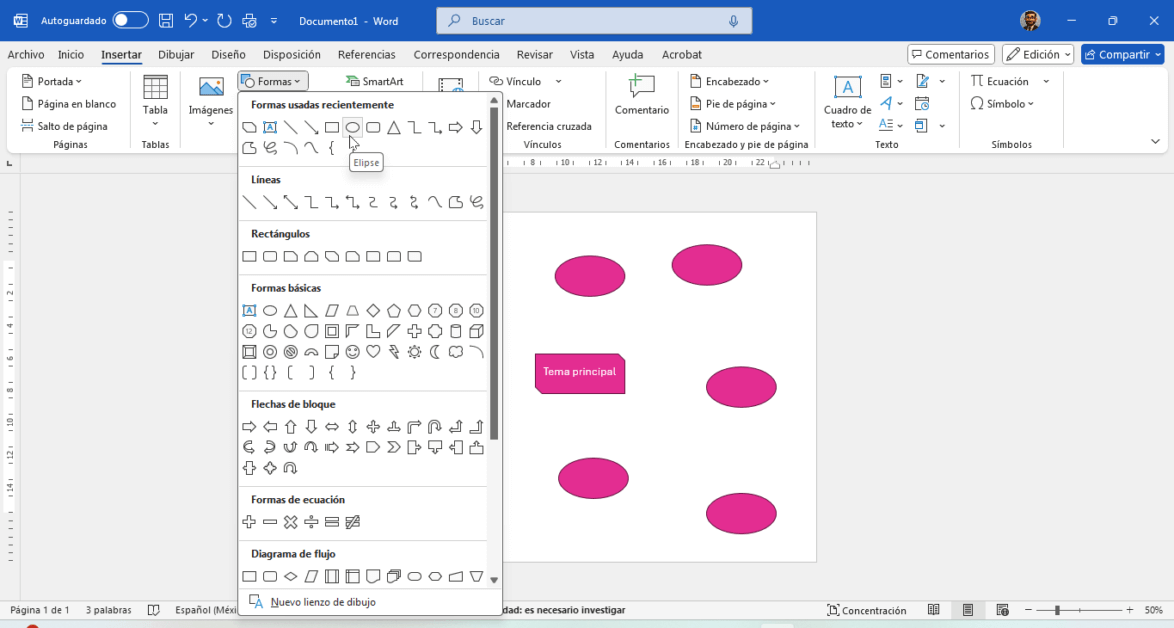Choose the heart shape in Formas básicas
The height and width of the screenshot is (628, 1174).
(x=373, y=352)
